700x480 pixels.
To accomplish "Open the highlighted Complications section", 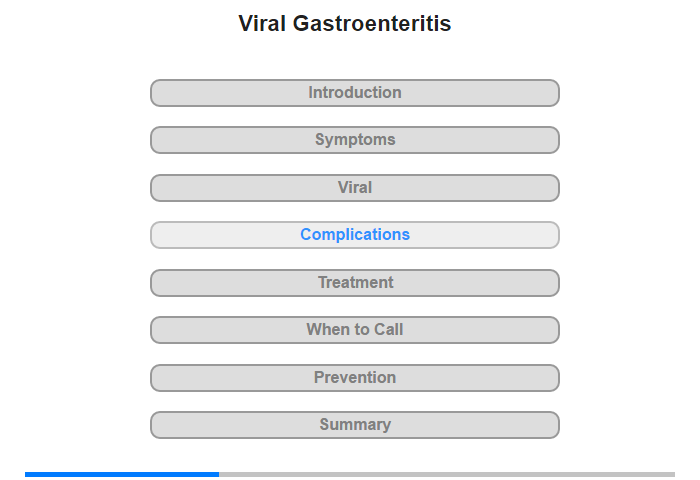I will click(354, 235).
